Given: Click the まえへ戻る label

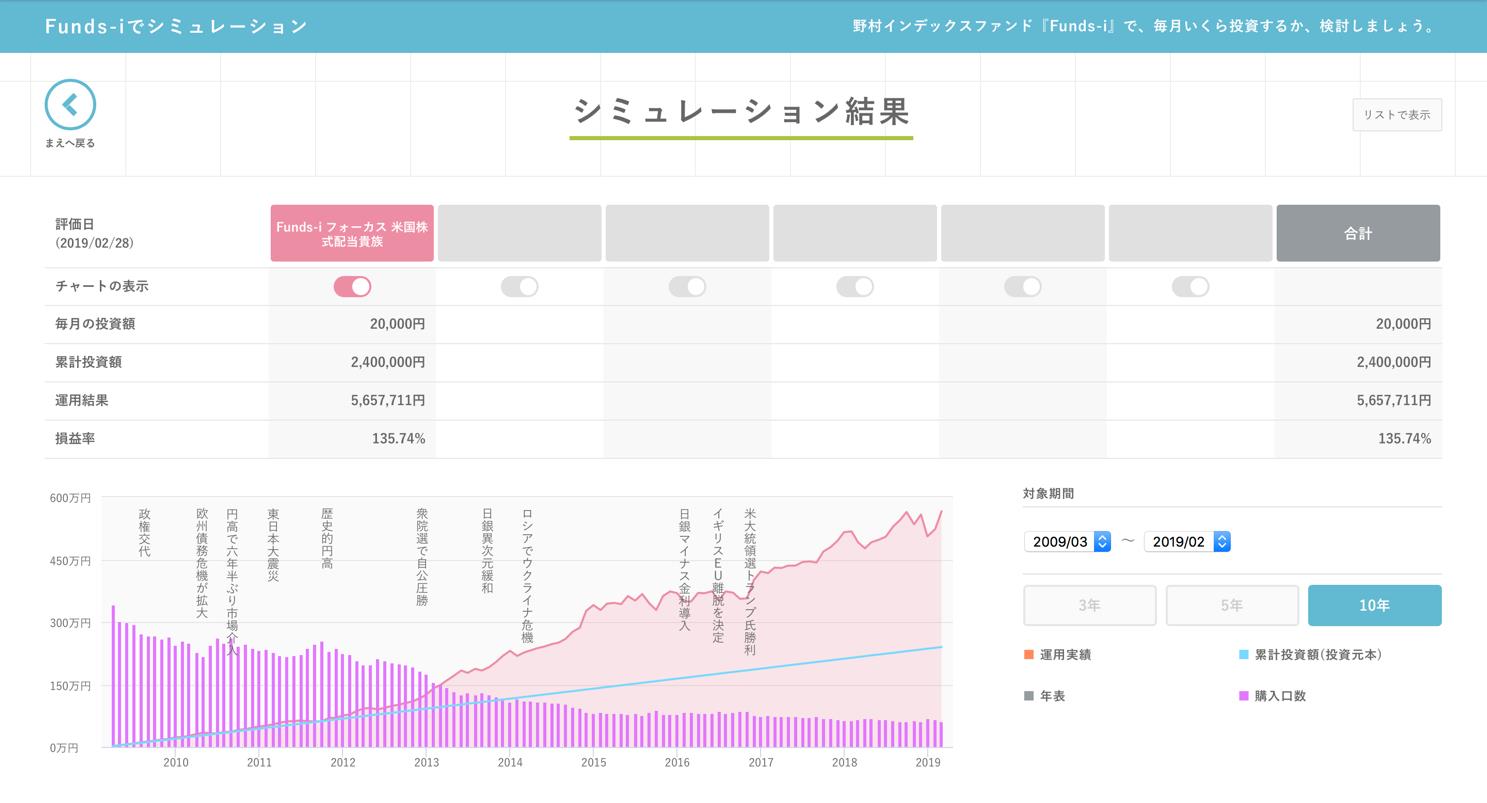Looking at the screenshot, I should [x=70, y=143].
